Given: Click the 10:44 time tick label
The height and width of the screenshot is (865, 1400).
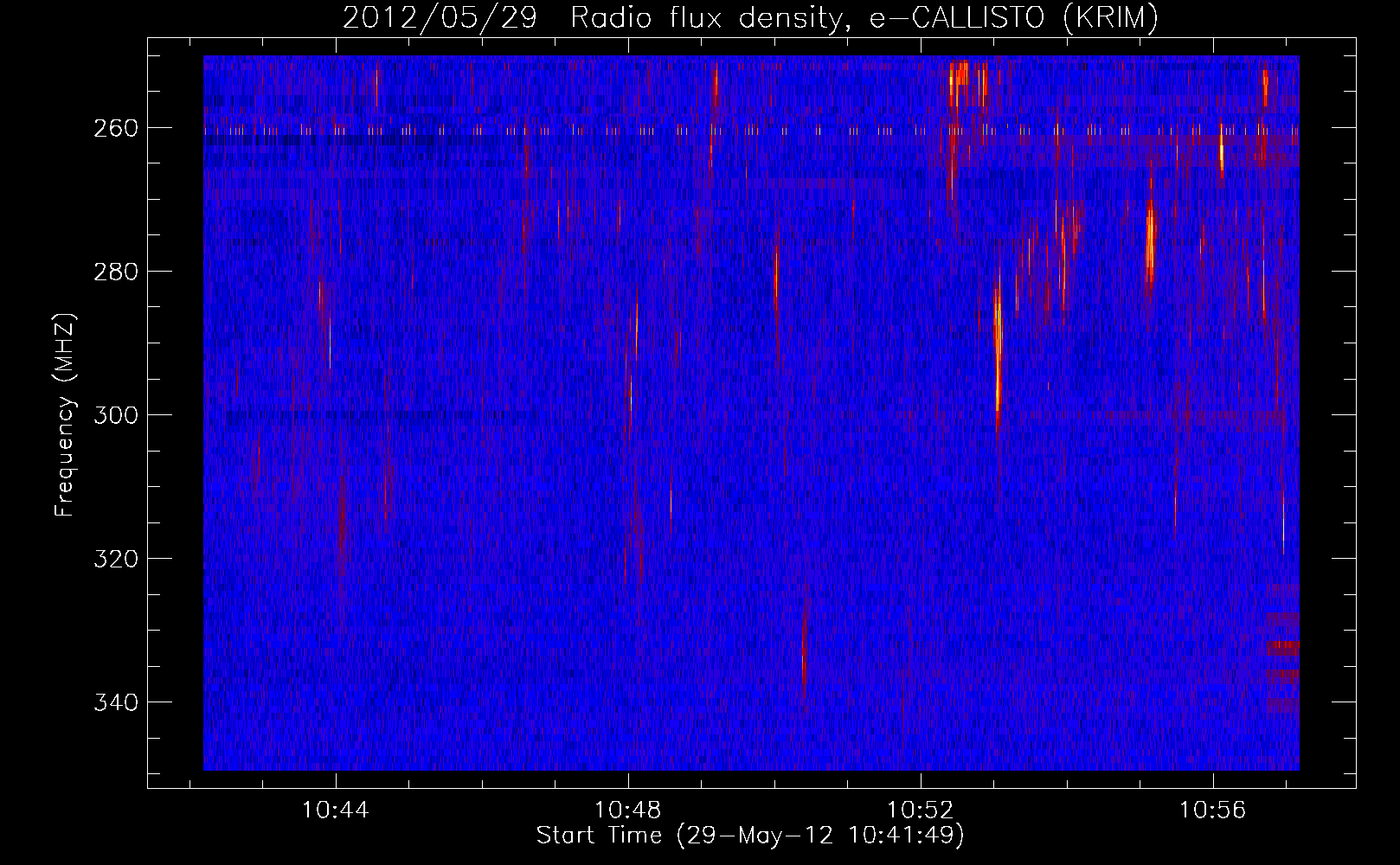Looking at the screenshot, I should [x=335, y=811].
